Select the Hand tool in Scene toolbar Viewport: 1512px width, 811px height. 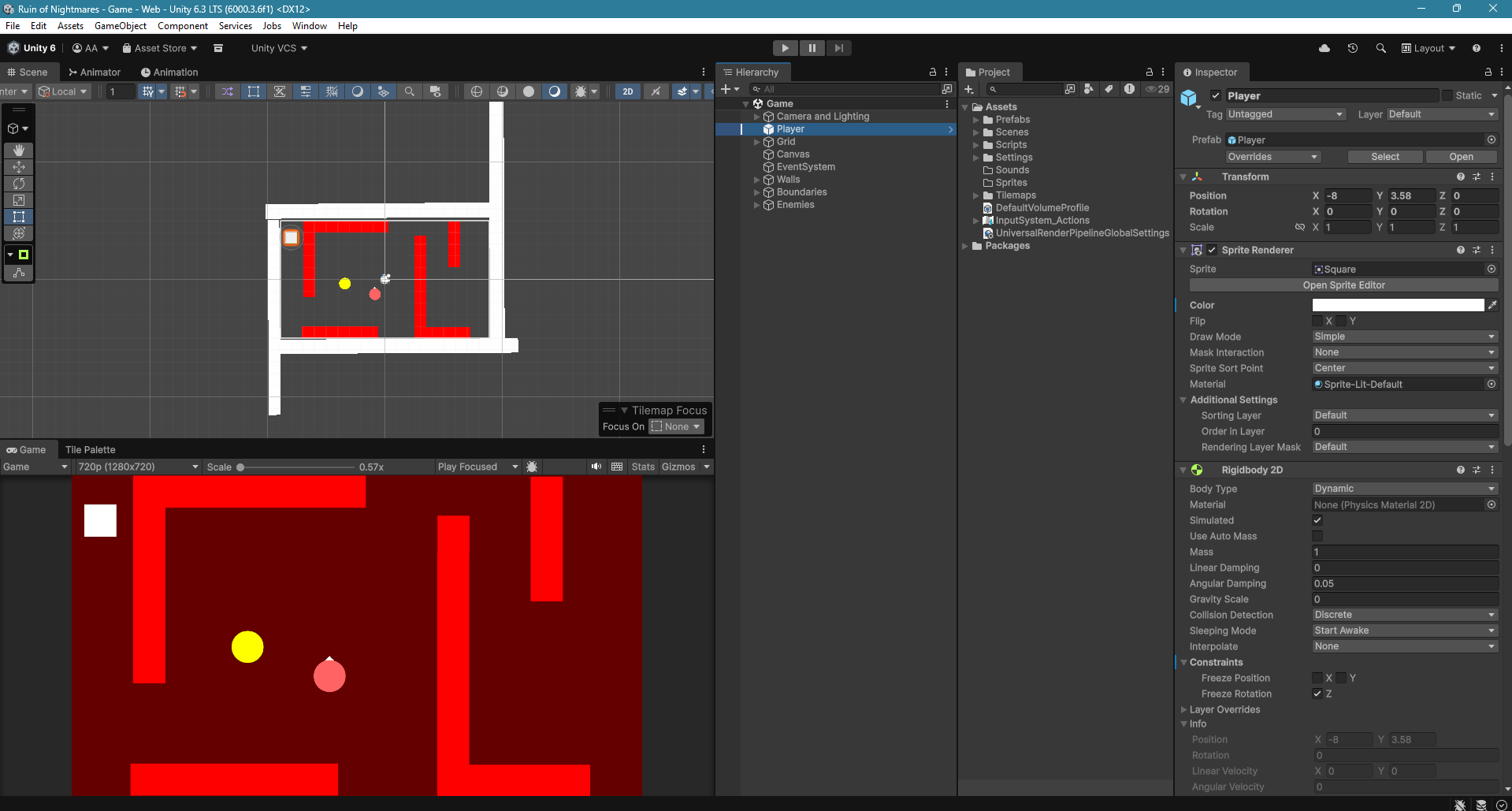[18, 151]
